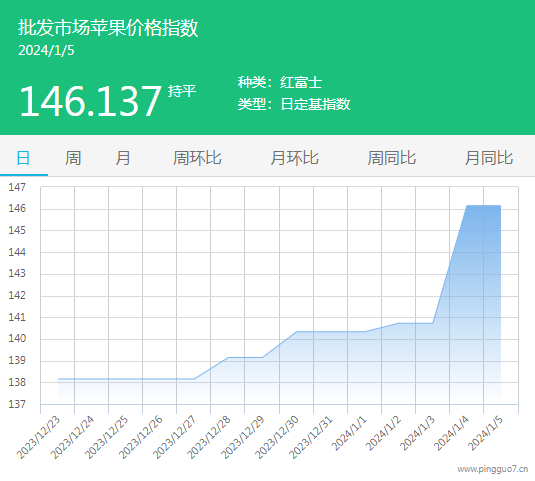The image size is (535, 481).
Task: Open the 月同比 tab
Action: pos(489,158)
